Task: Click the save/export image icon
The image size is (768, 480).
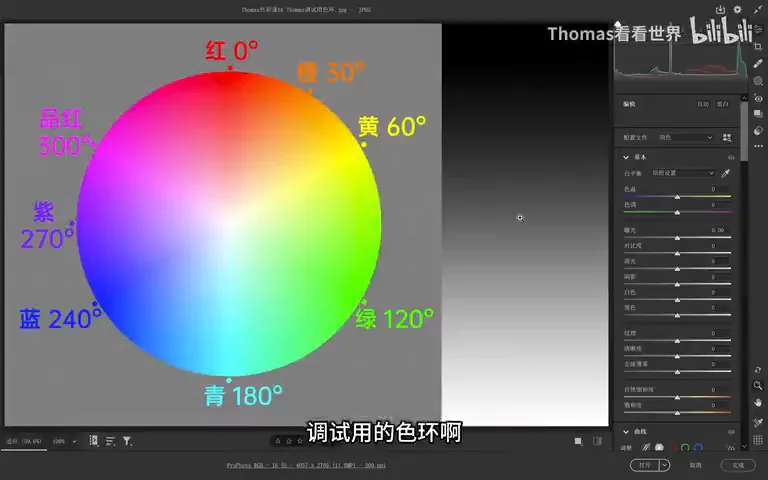Action: point(720,10)
